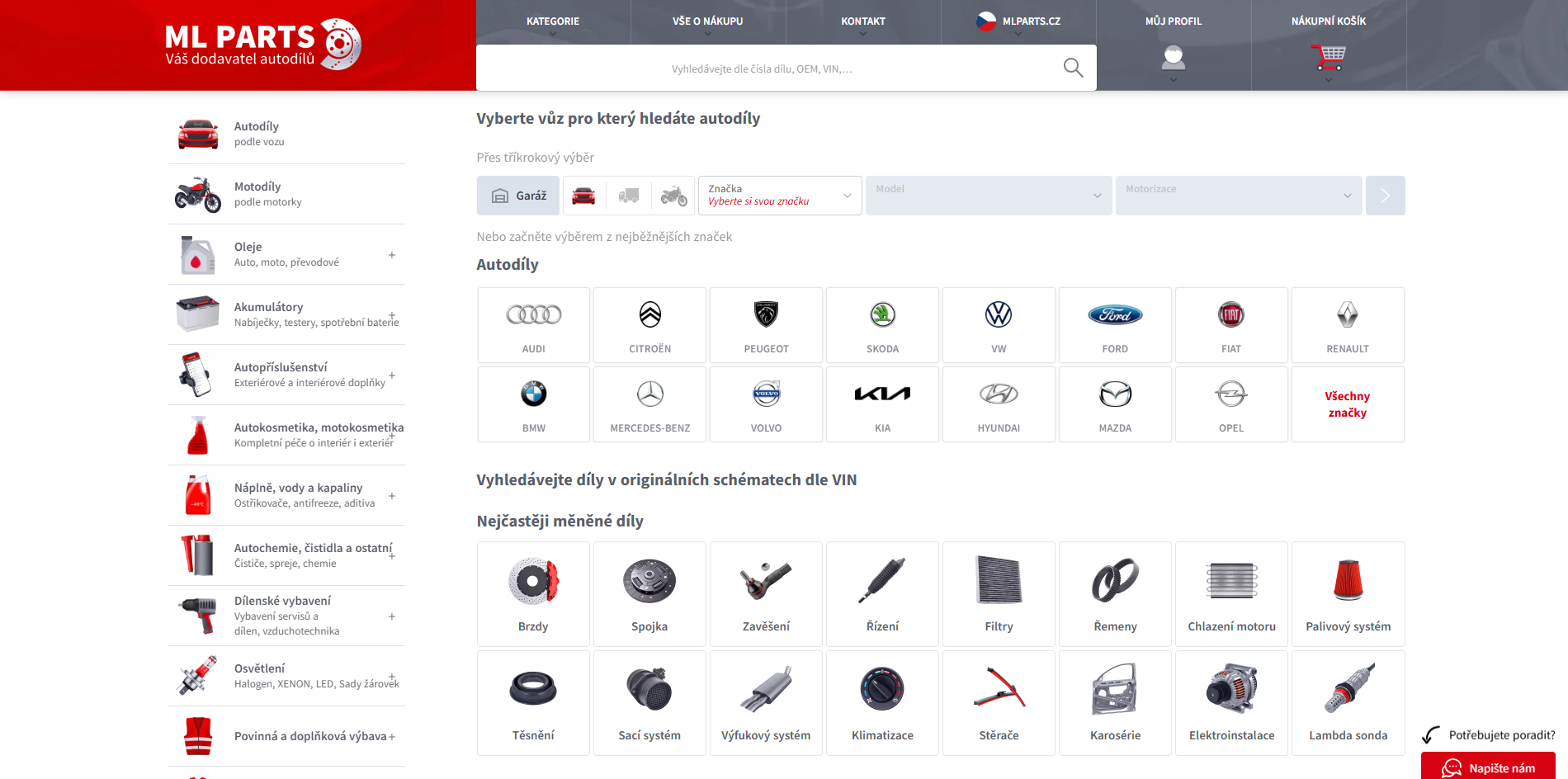Open the Stěrače wipers tile
Viewport: 1568px width, 779px height.
coord(999,703)
